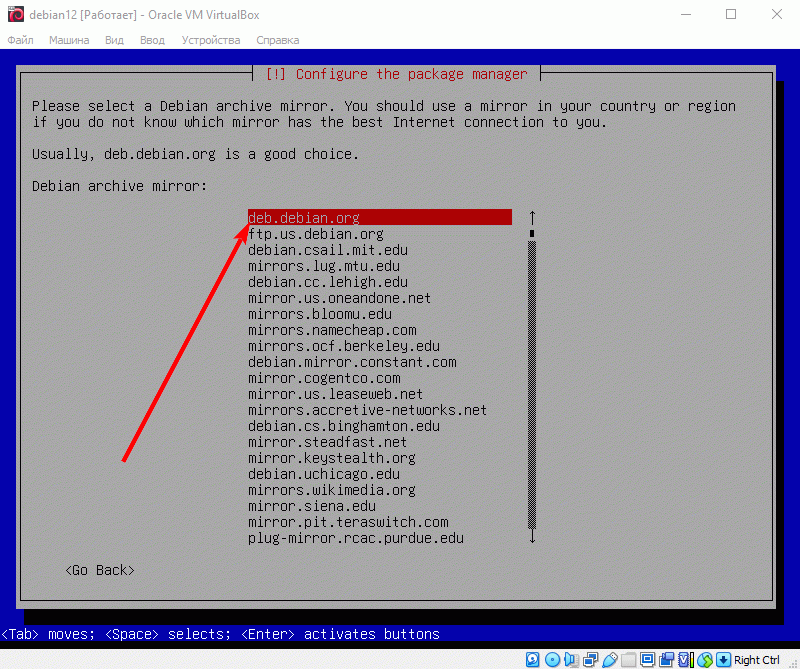Click the hard disk activity status icon
The height and width of the screenshot is (669, 800).
click(x=532, y=660)
